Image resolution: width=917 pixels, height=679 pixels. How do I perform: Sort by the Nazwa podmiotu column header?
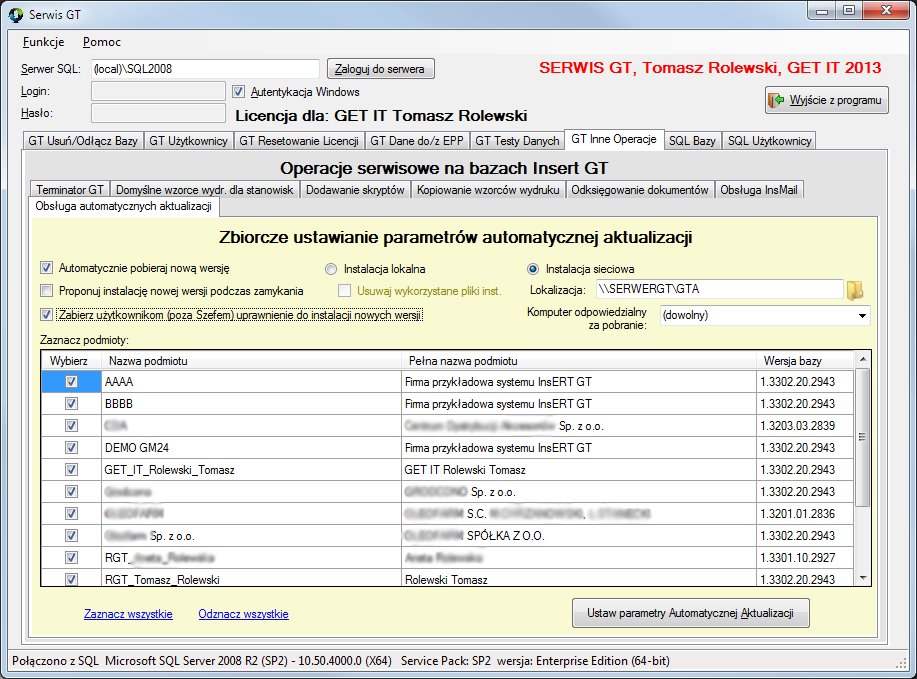(x=251, y=361)
